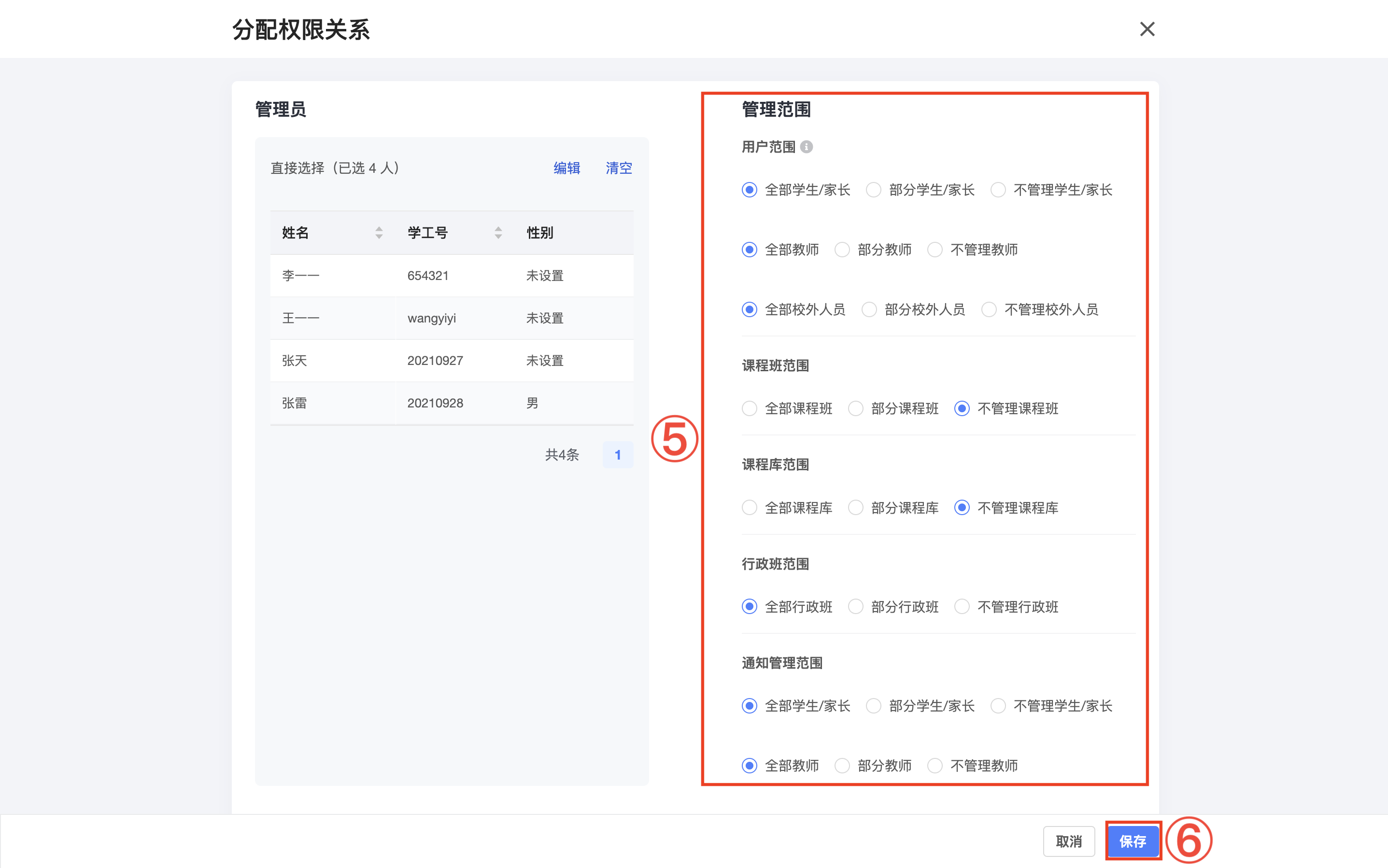Click the name cell 张雷
Image resolution: width=1388 pixels, height=868 pixels.
(x=295, y=403)
